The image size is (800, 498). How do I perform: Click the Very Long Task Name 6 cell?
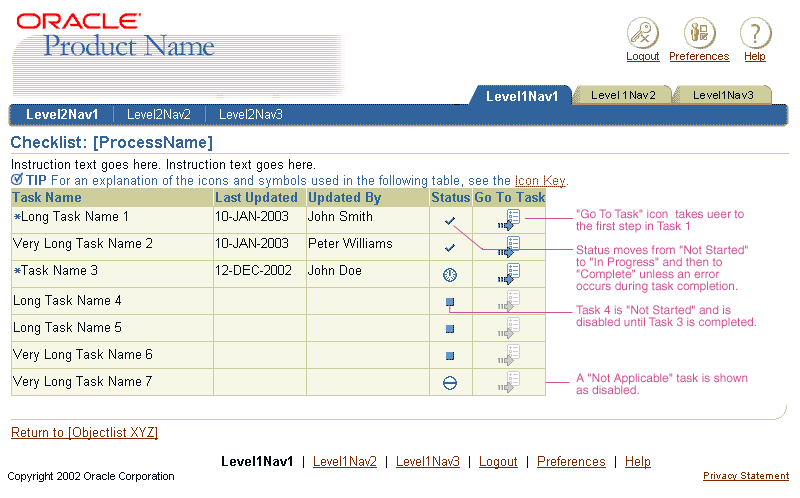112,355
